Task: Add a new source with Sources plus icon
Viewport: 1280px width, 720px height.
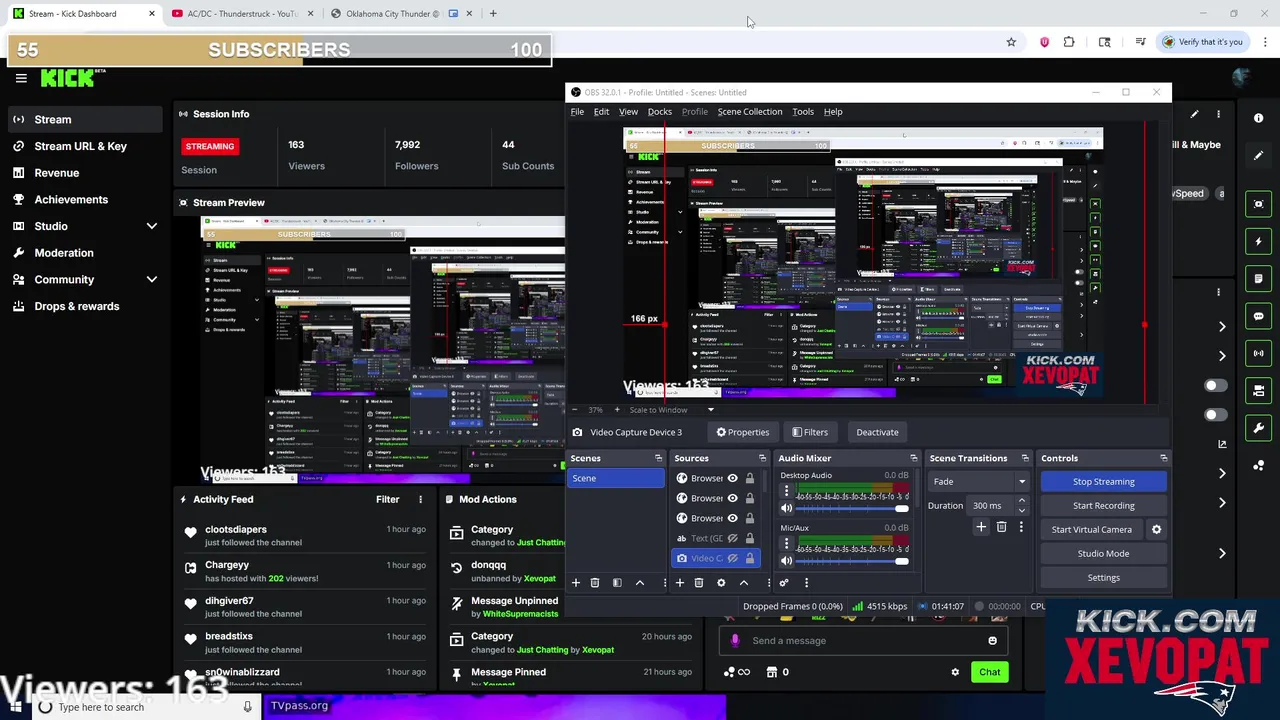Action: point(679,583)
